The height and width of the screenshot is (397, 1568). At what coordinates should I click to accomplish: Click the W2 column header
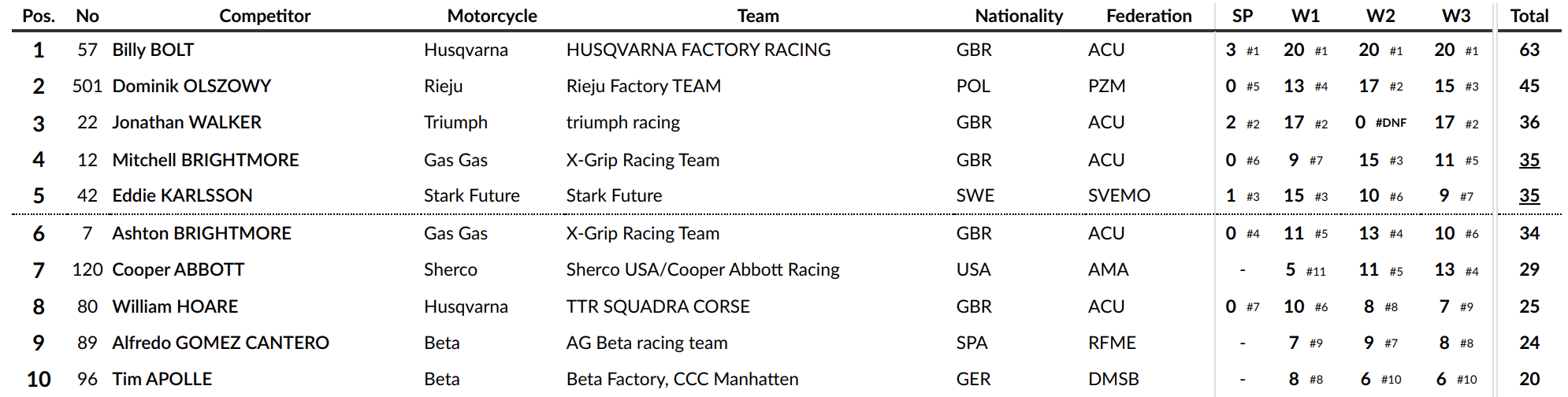(1380, 16)
